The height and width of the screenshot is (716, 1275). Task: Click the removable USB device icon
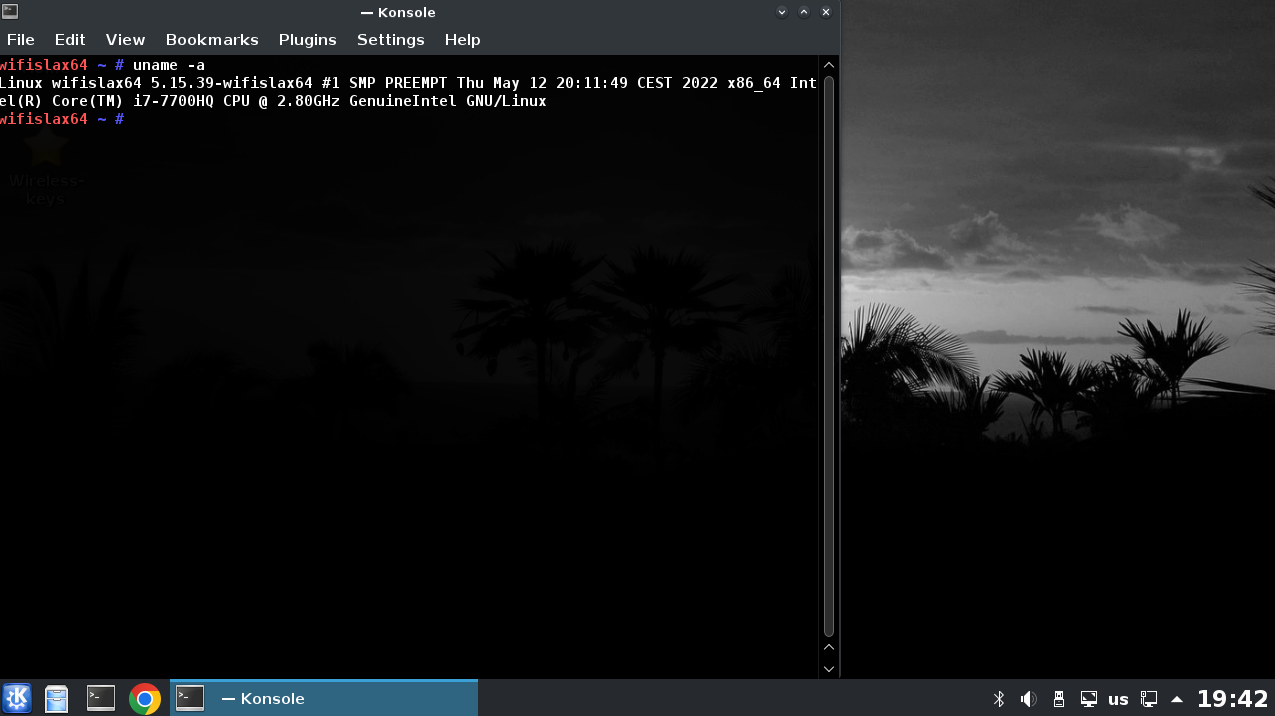[x=1059, y=699]
